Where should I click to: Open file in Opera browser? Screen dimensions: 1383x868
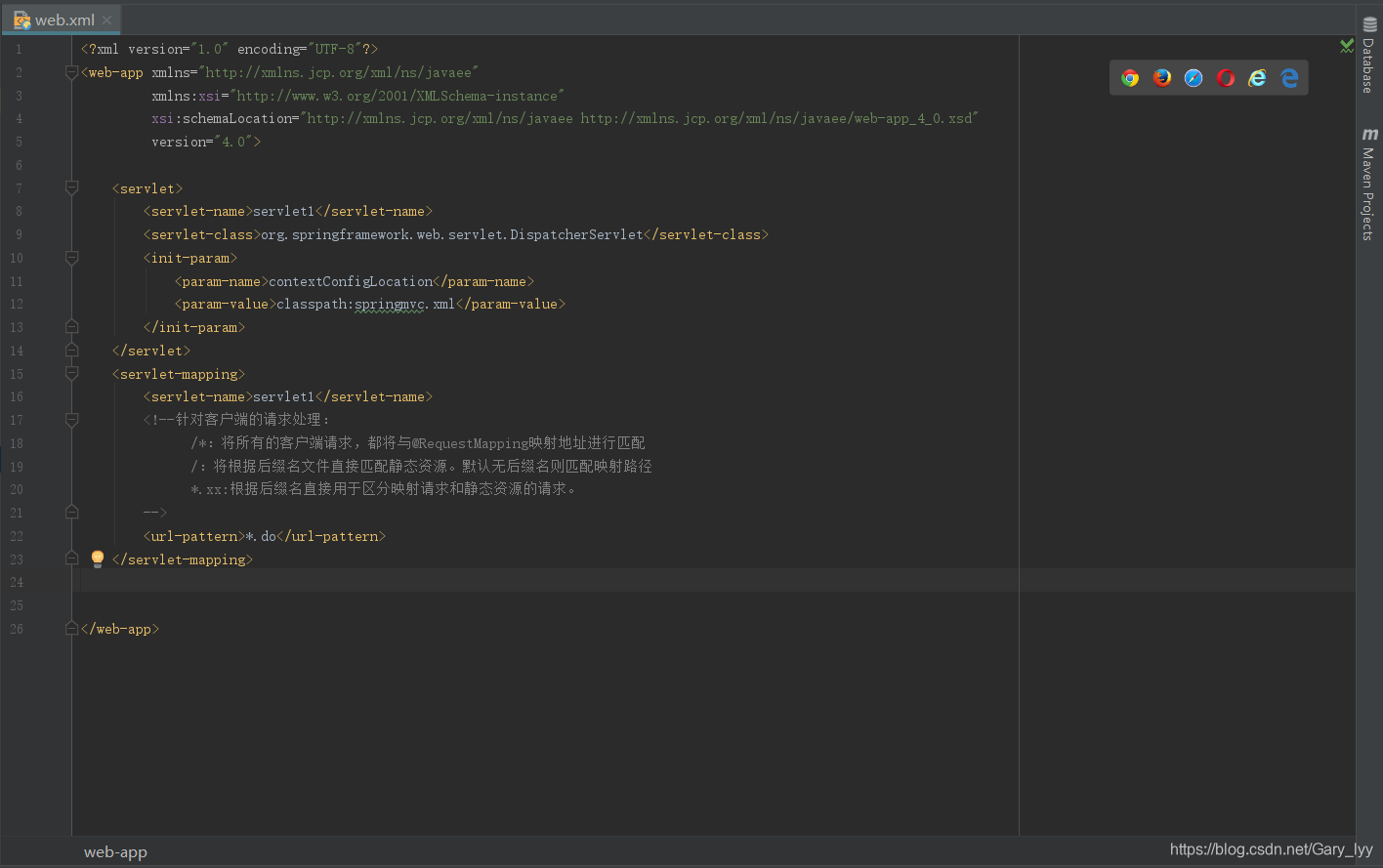click(x=1226, y=78)
